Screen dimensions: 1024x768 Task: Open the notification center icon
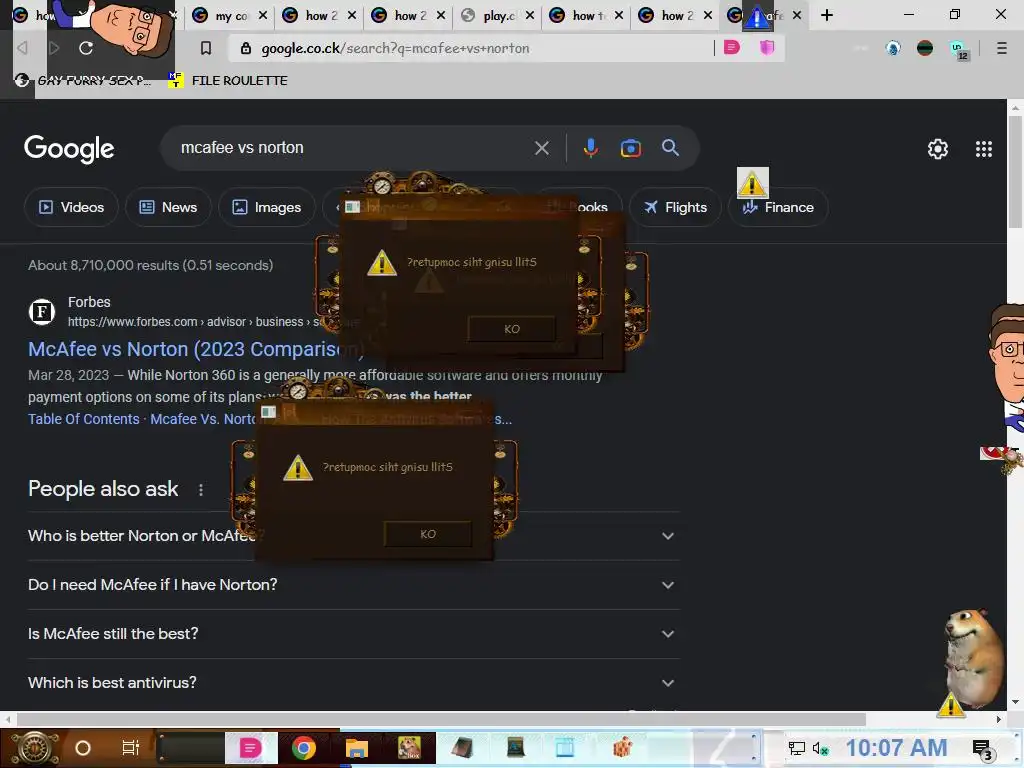pyautogui.click(x=982, y=750)
